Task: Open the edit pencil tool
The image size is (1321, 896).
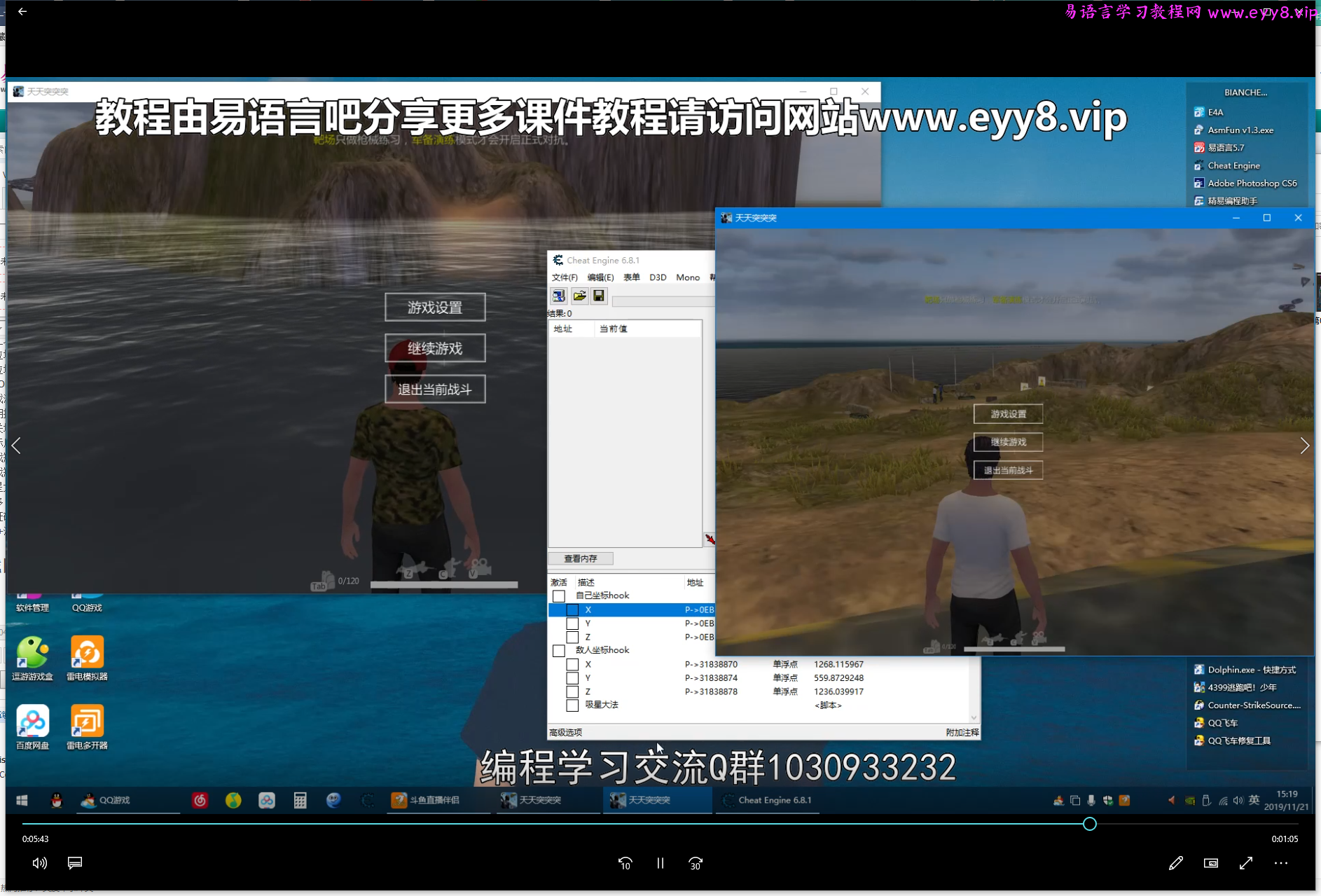Action: click(1176, 863)
